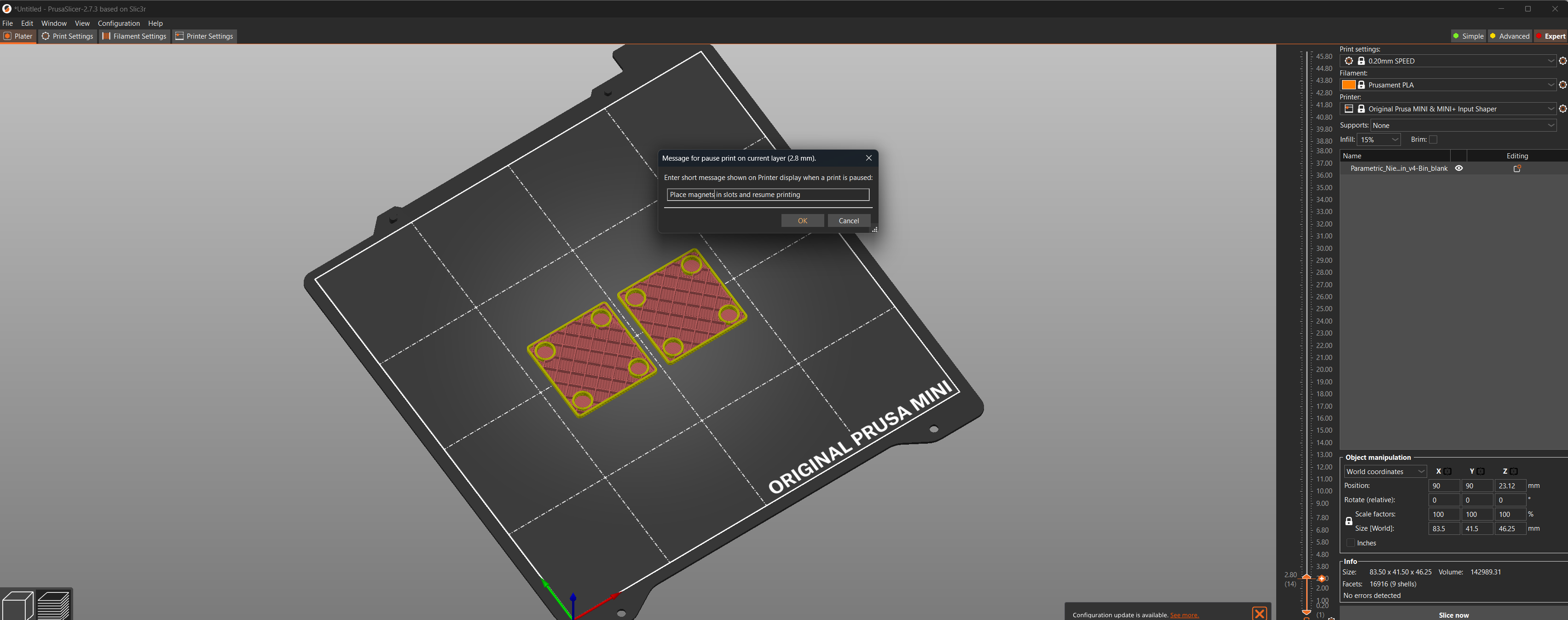Click the dialog resize grip under Cancel
The height and width of the screenshot is (620, 1568).
click(x=874, y=230)
